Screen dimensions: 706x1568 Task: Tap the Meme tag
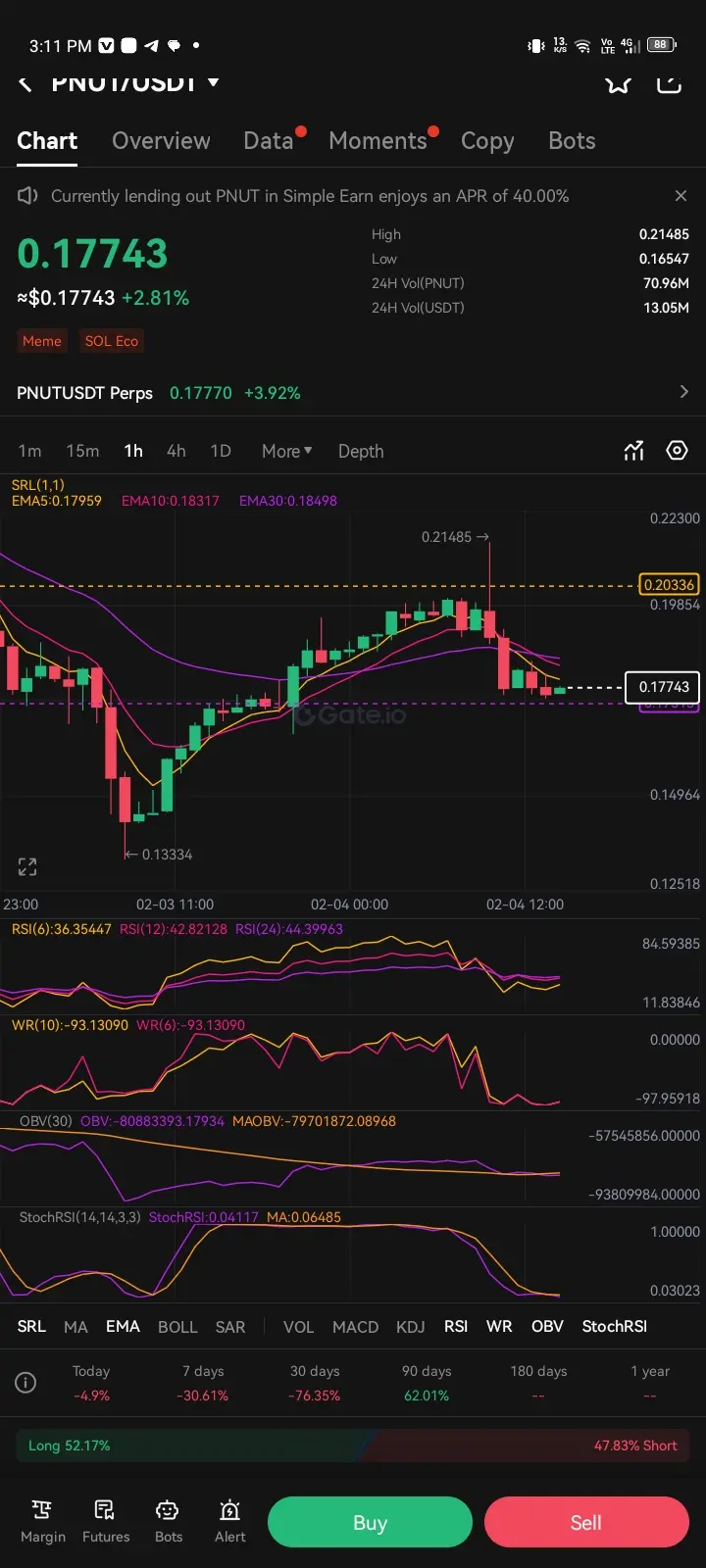coord(42,341)
